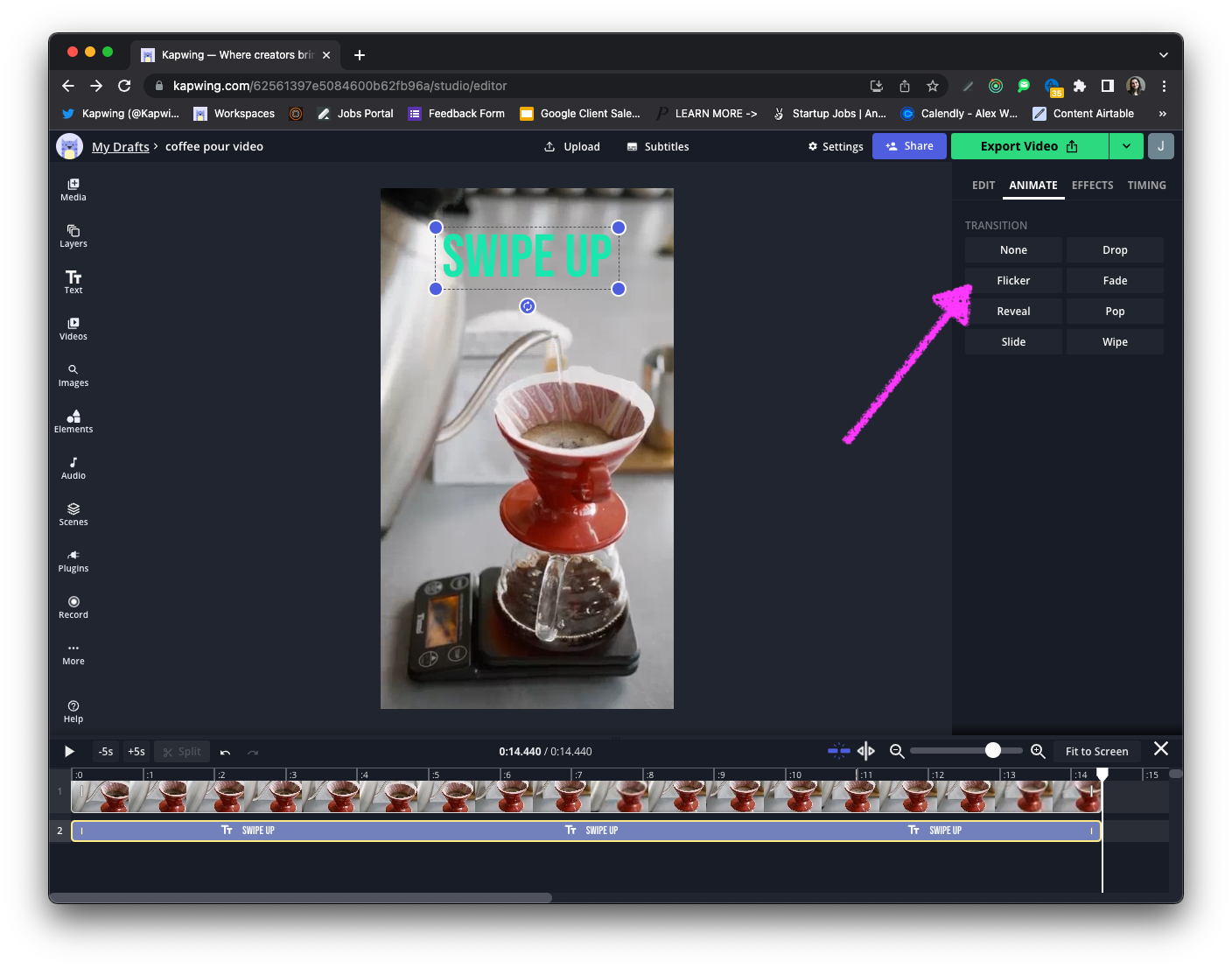Click the Record icon in sidebar

(x=73, y=607)
